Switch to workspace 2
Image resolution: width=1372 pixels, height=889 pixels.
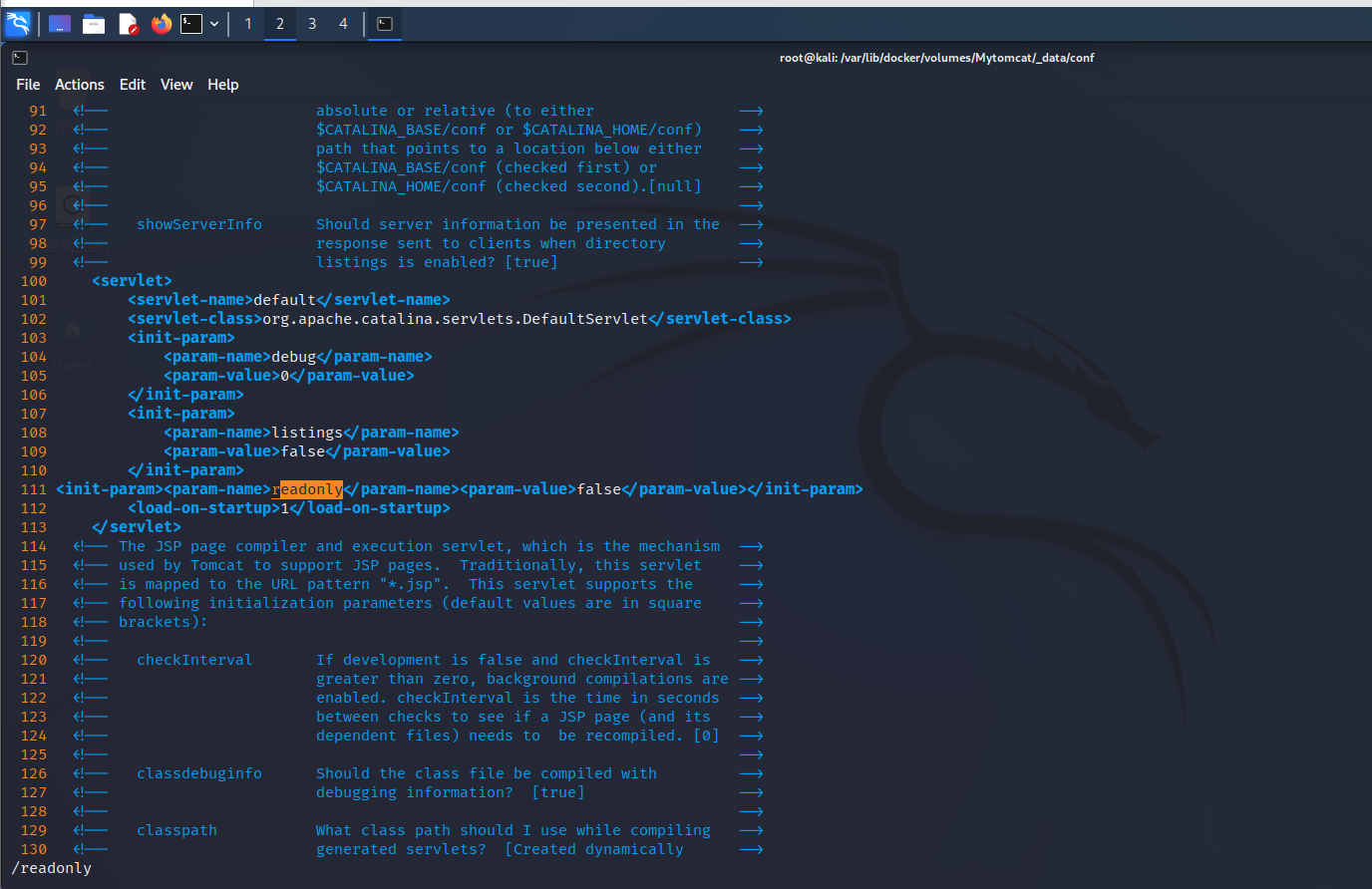tap(280, 24)
